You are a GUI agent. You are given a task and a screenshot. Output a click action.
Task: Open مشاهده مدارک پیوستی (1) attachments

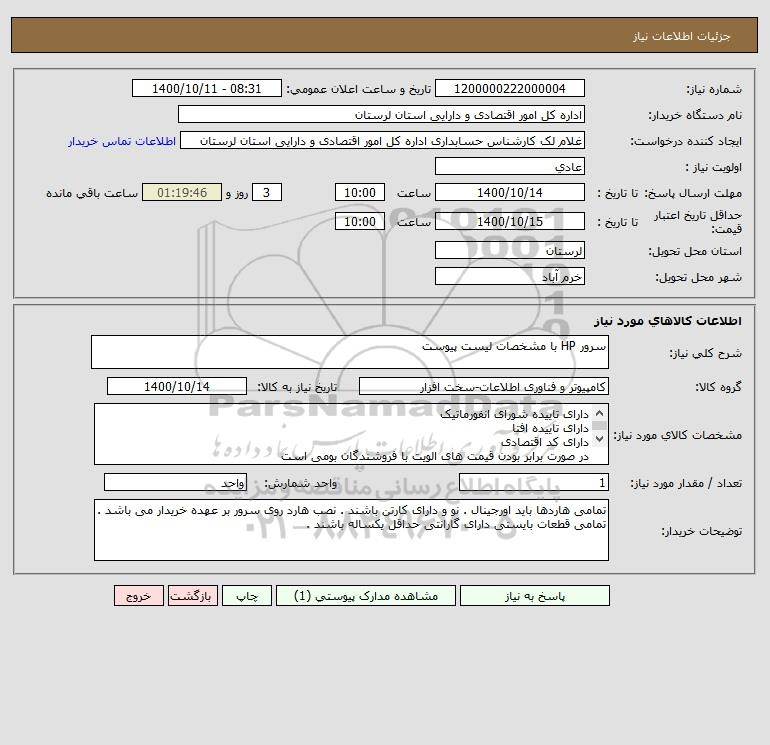tap(366, 596)
